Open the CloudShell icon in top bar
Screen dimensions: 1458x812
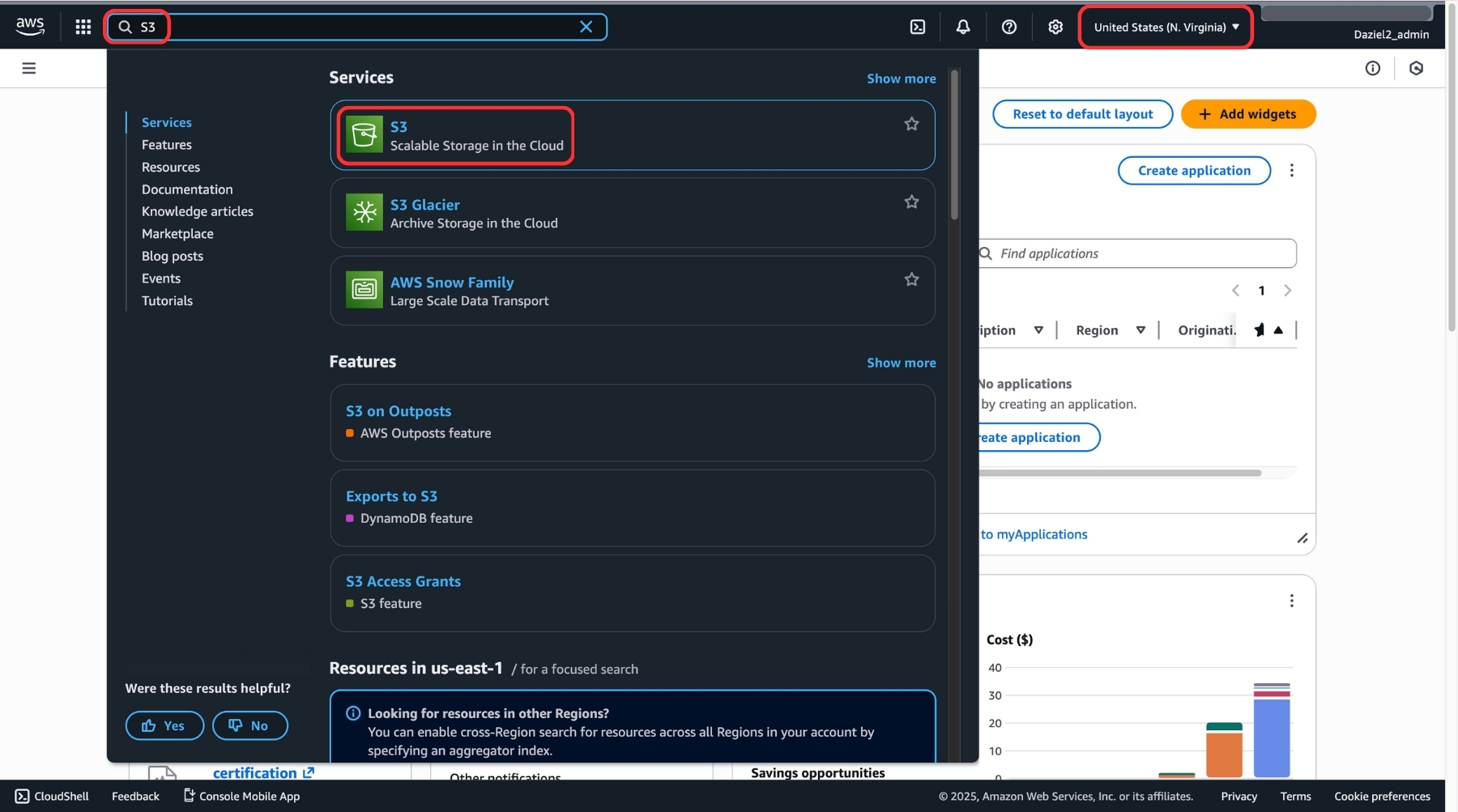(x=917, y=27)
